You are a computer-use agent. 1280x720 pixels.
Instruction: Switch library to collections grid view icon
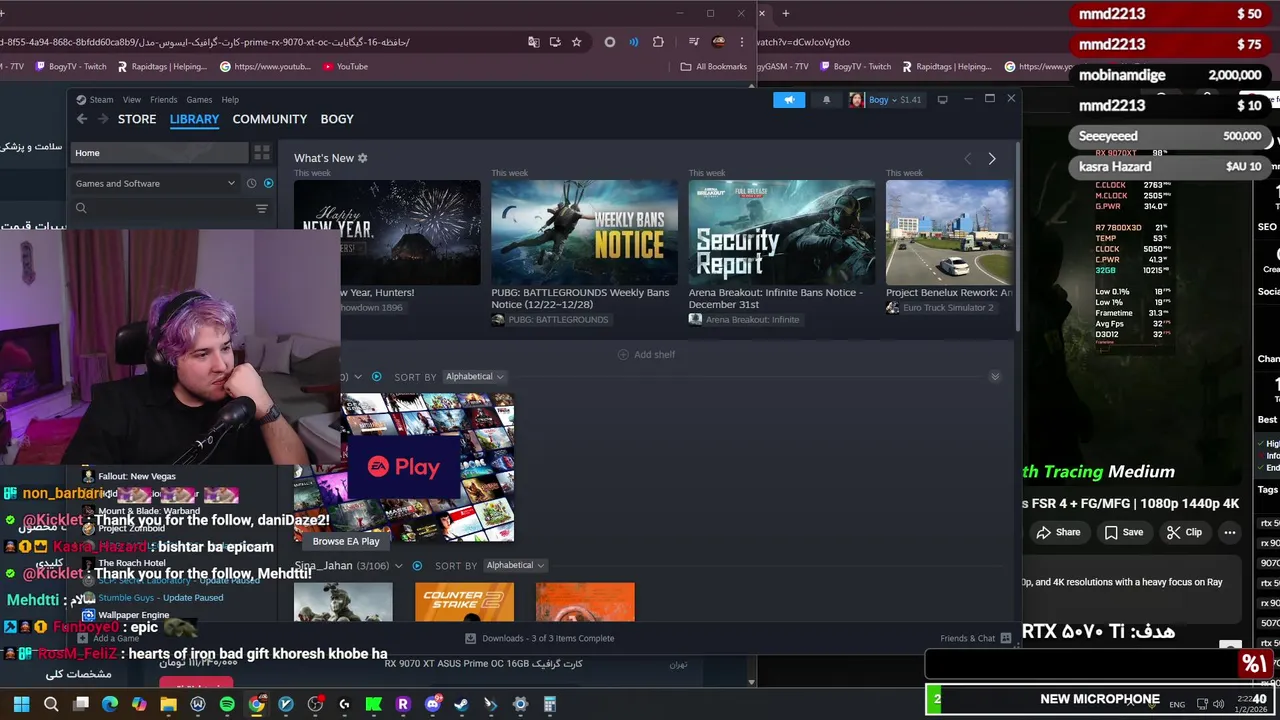pyautogui.click(x=262, y=153)
